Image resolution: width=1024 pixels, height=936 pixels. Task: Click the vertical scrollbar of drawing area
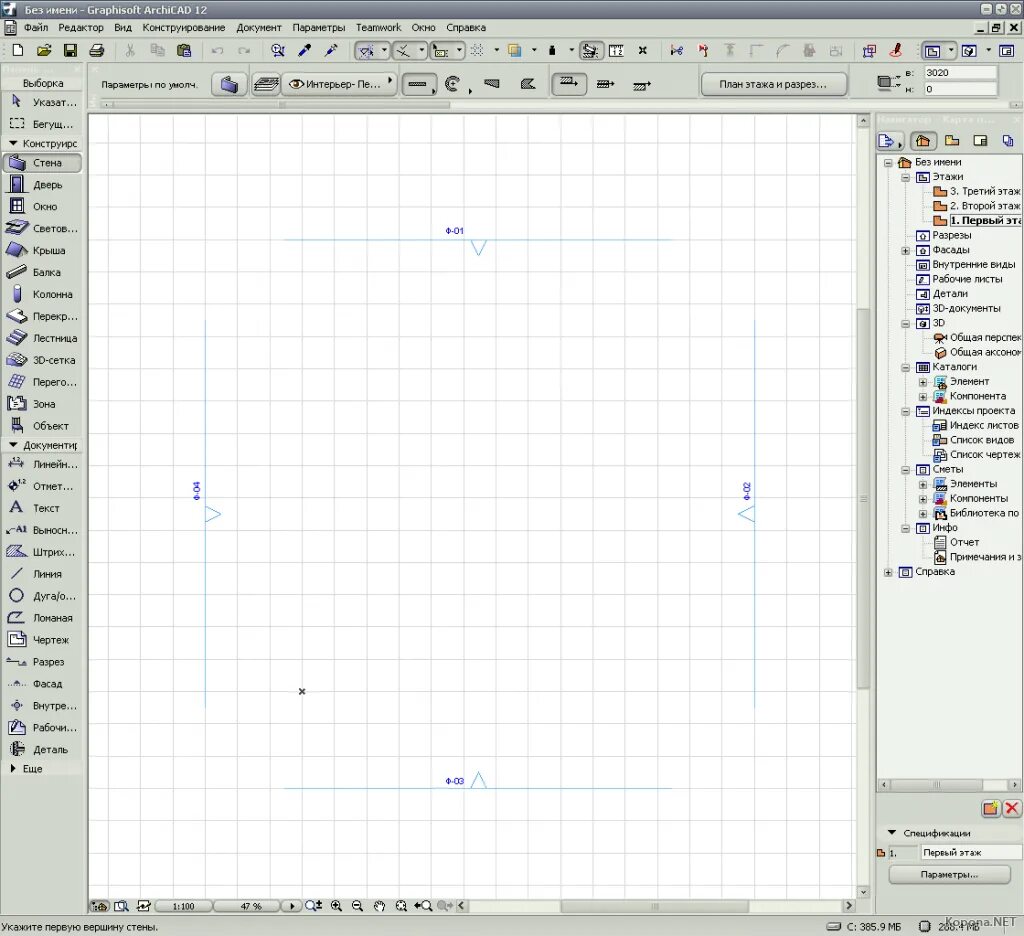[863, 498]
